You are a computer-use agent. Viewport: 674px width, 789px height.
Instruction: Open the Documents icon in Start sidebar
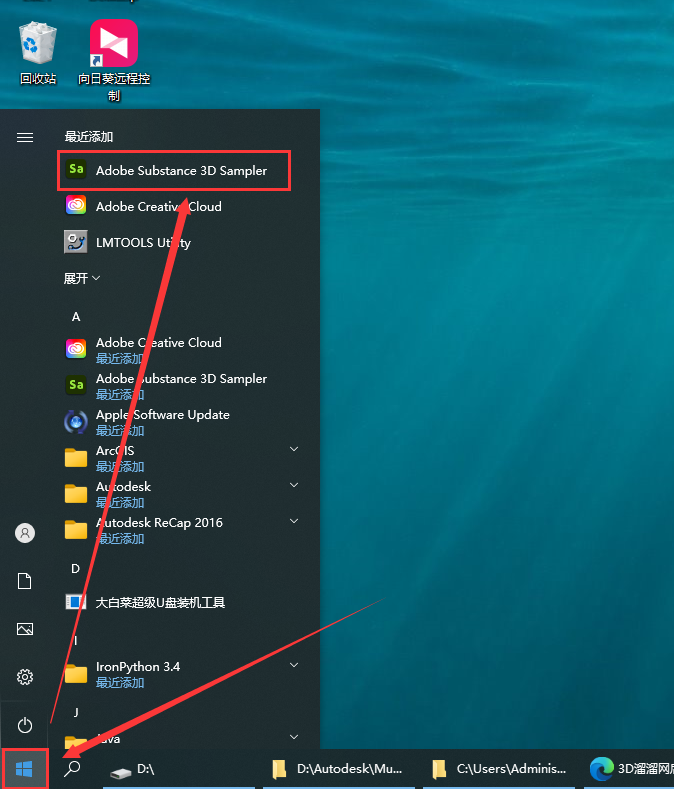point(25,581)
